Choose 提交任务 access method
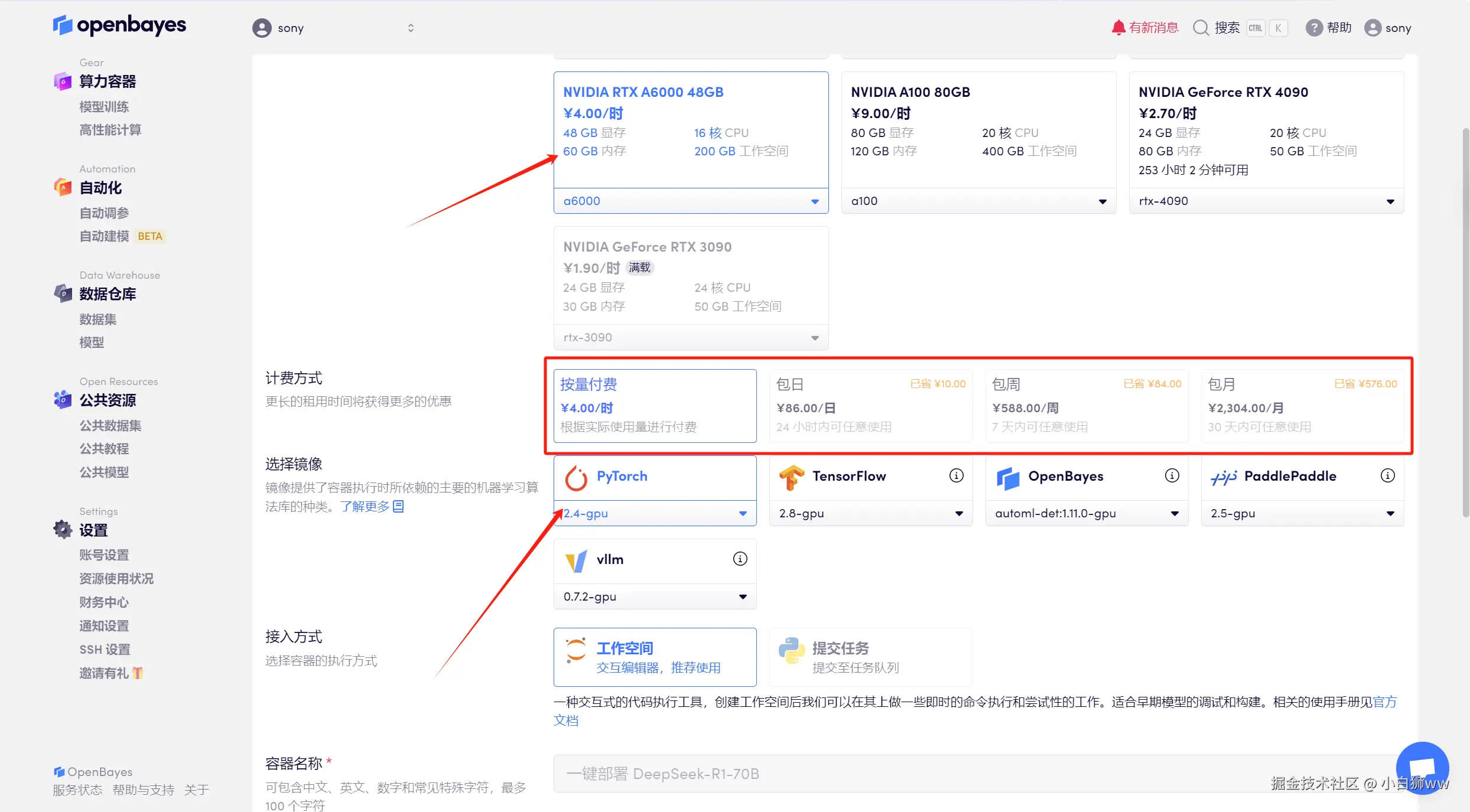1470x812 pixels. coord(870,657)
